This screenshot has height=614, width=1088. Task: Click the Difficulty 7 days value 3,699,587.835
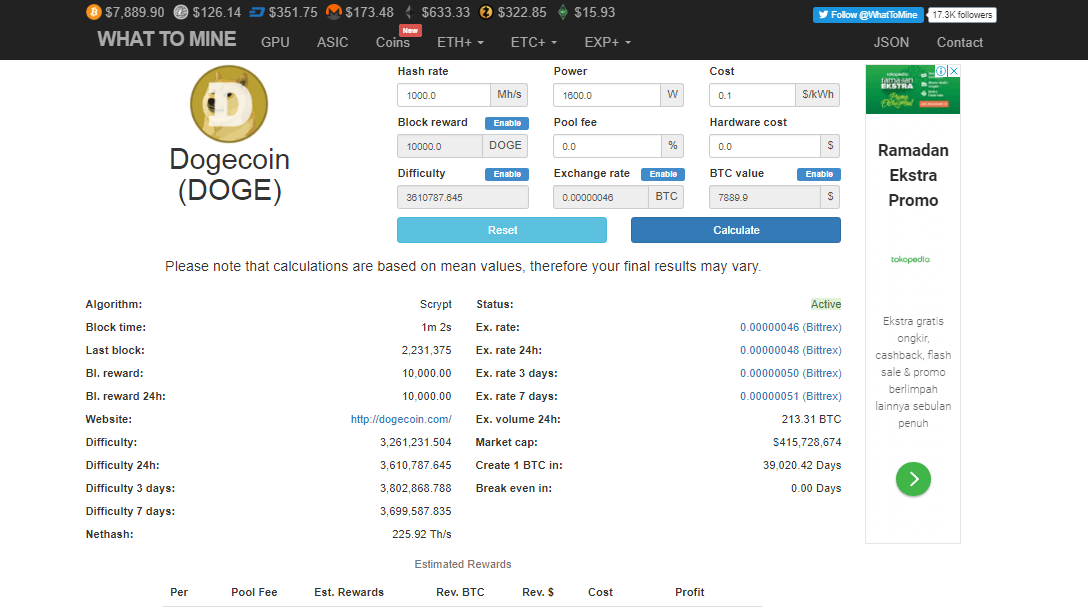(416, 511)
